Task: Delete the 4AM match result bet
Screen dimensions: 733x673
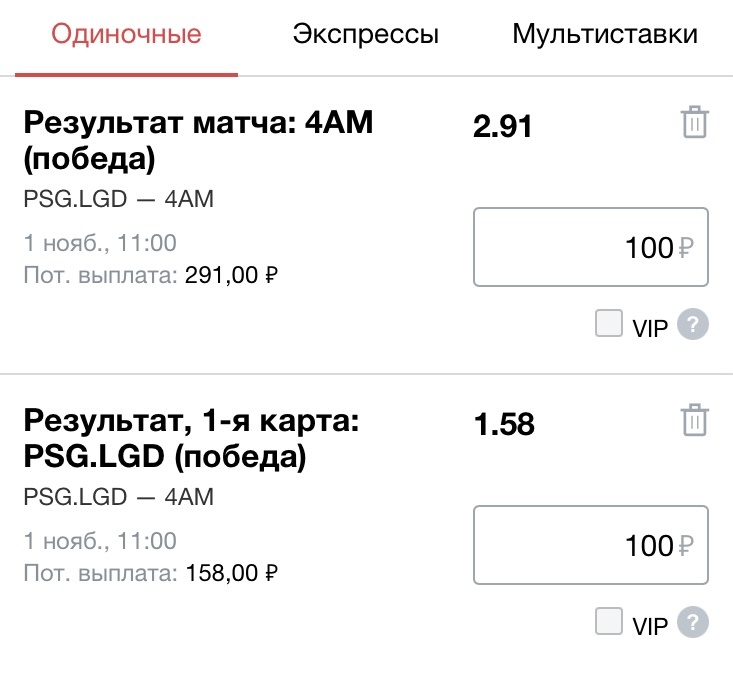Action: click(694, 122)
